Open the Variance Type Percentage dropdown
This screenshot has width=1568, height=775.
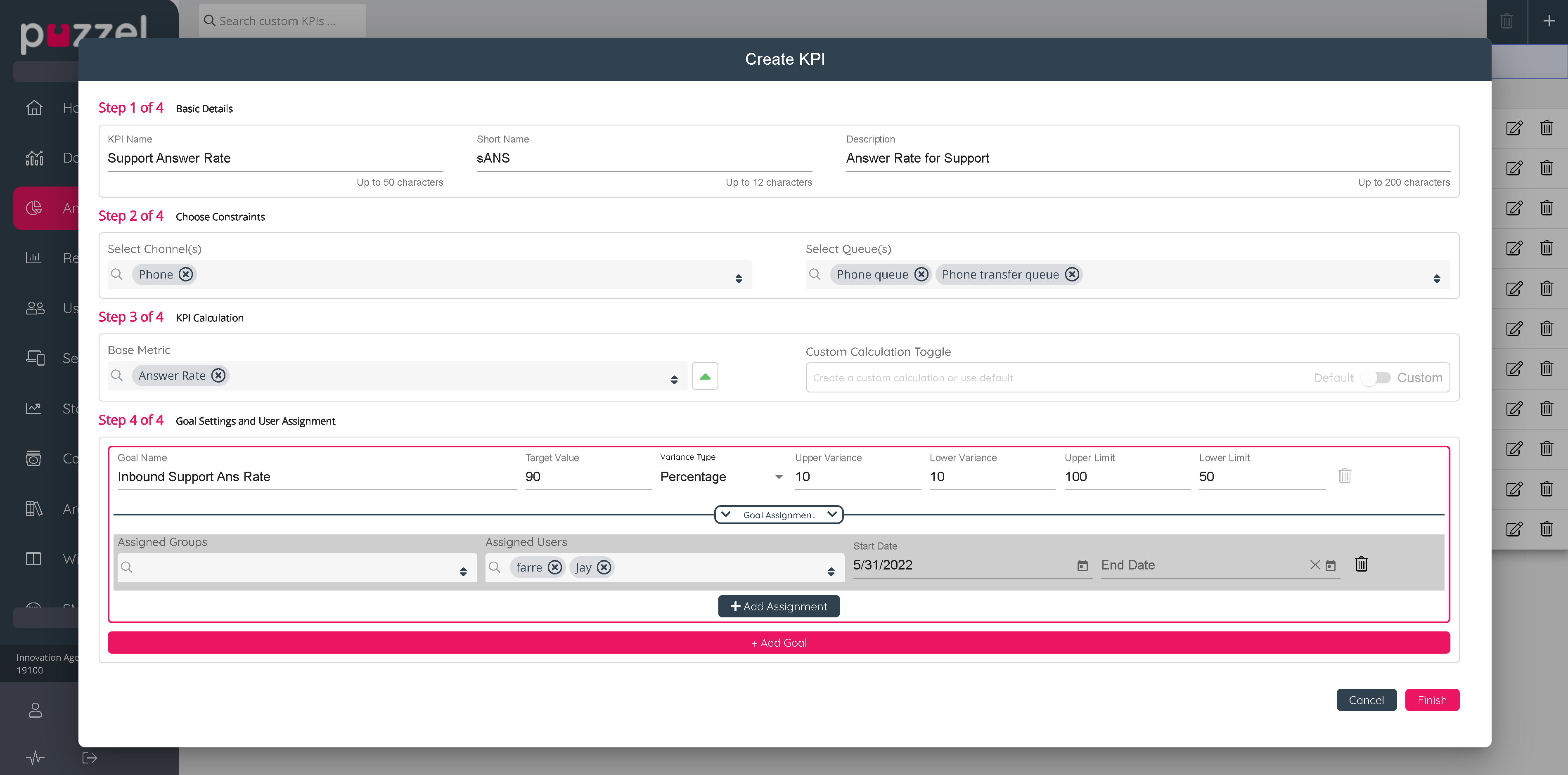click(x=779, y=477)
